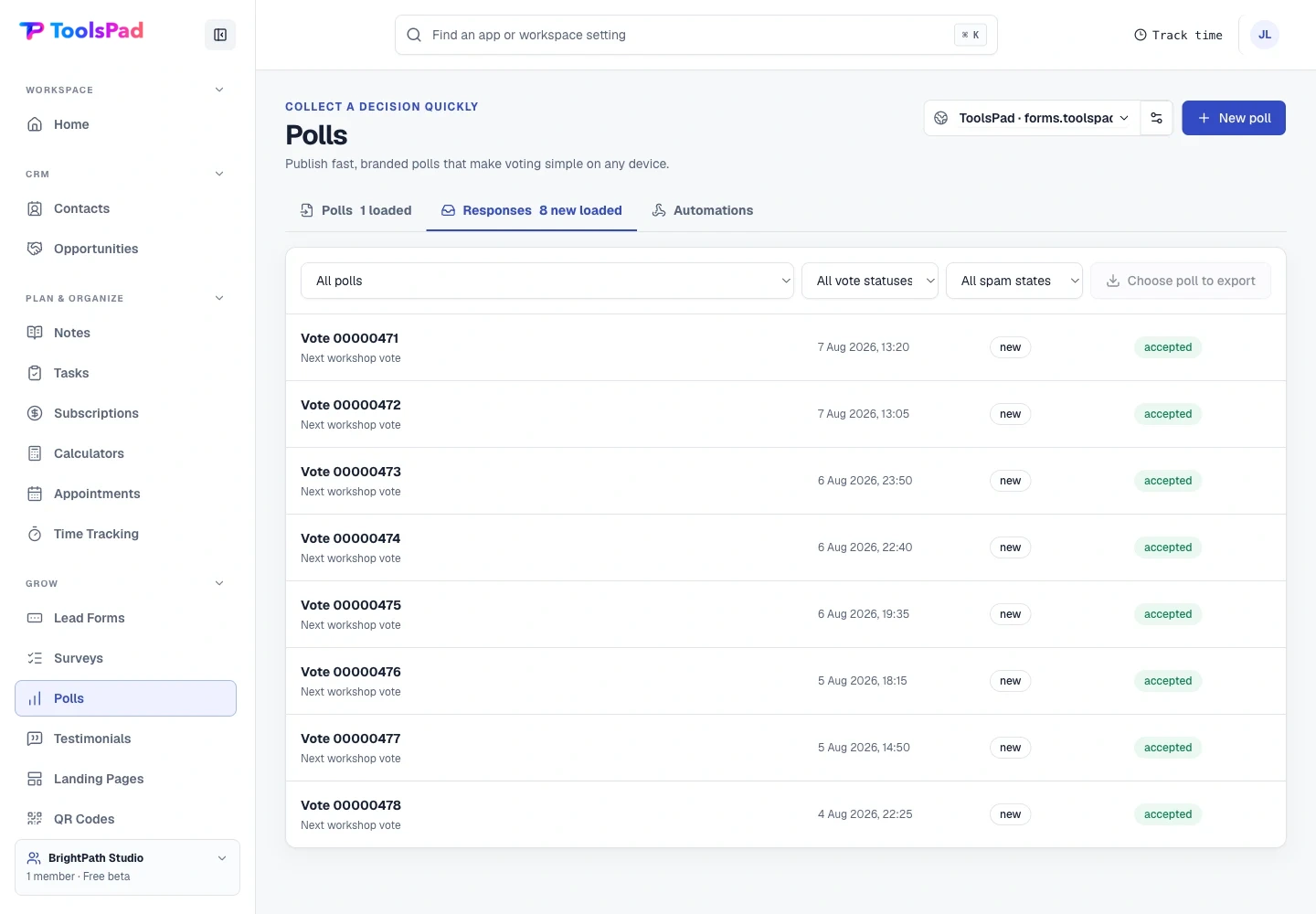Click the search magnifier icon
This screenshot has width=1316, height=914.
(x=414, y=35)
